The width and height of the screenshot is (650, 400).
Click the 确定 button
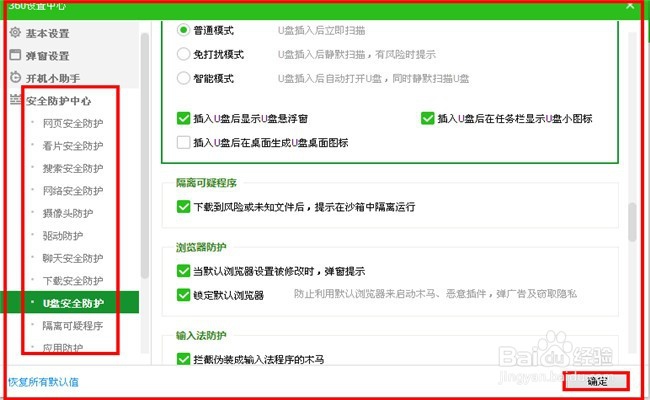point(597,381)
